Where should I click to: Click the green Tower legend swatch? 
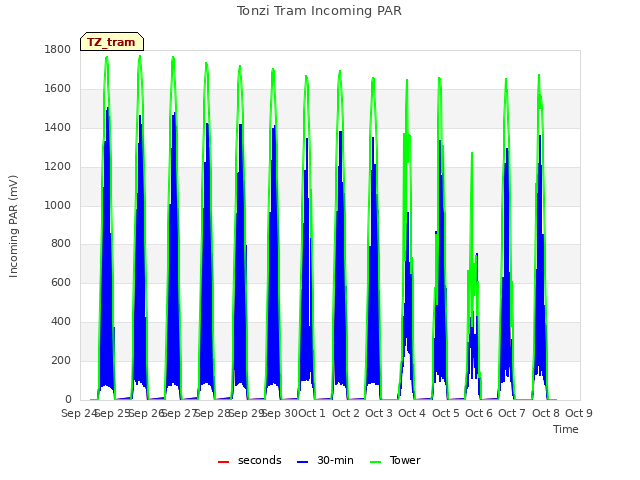(x=375, y=462)
